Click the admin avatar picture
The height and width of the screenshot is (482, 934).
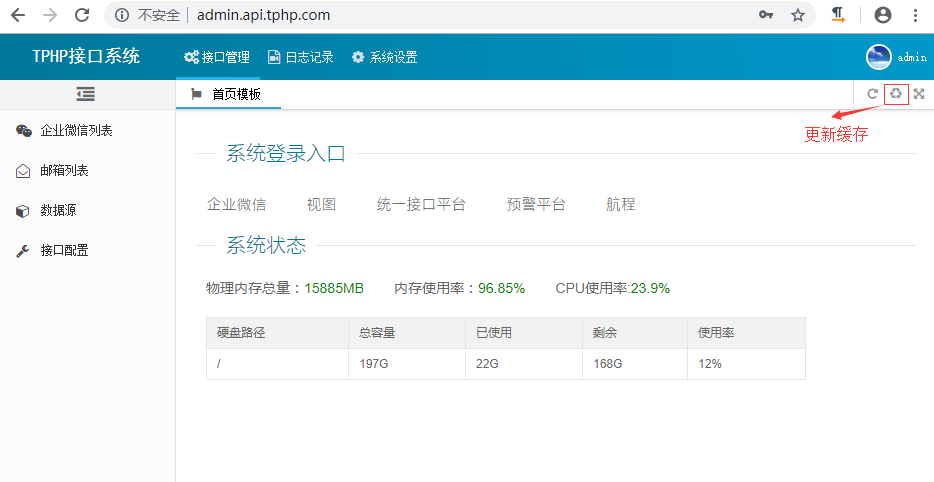tap(879, 57)
